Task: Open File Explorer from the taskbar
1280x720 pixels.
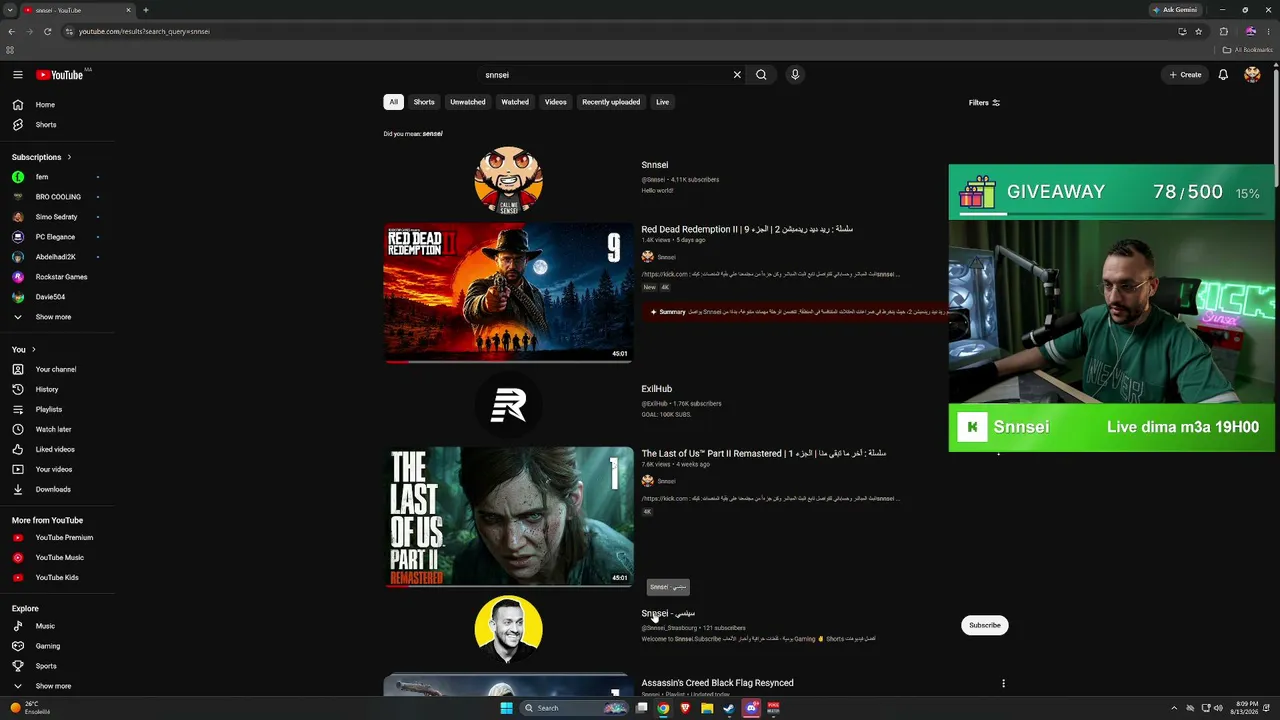Action: coord(707,708)
